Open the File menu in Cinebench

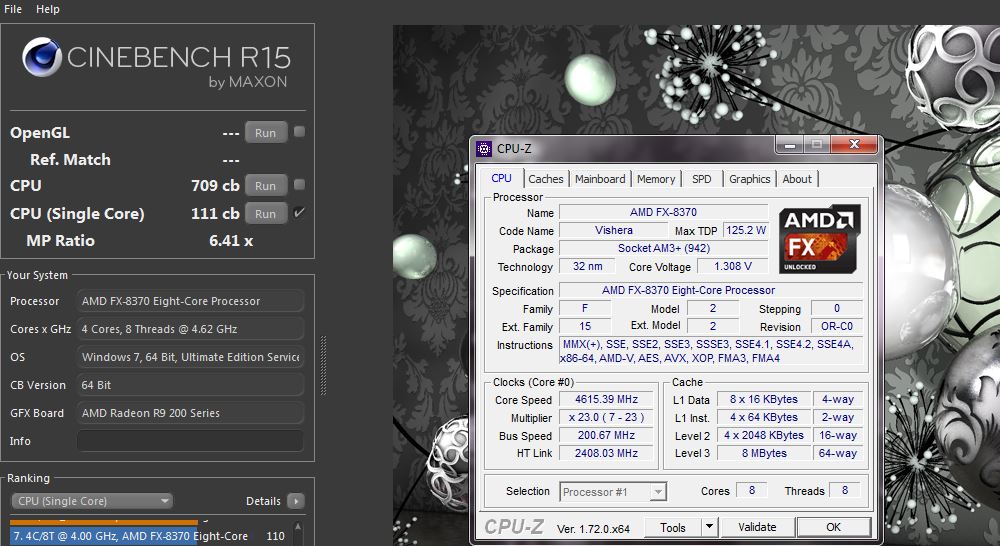pos(13,9)
